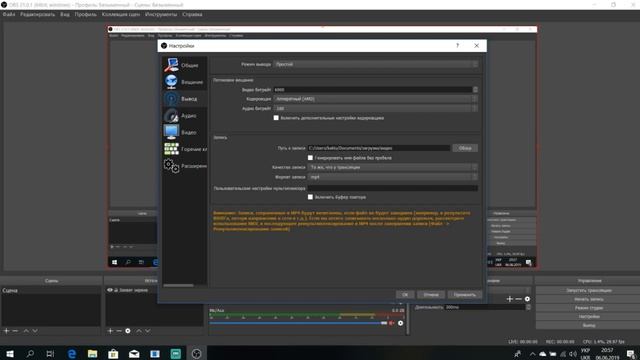Remove the selected source with the minus icon
The height and width of the screenshot is (360, 640).
(x=119, y=331)
